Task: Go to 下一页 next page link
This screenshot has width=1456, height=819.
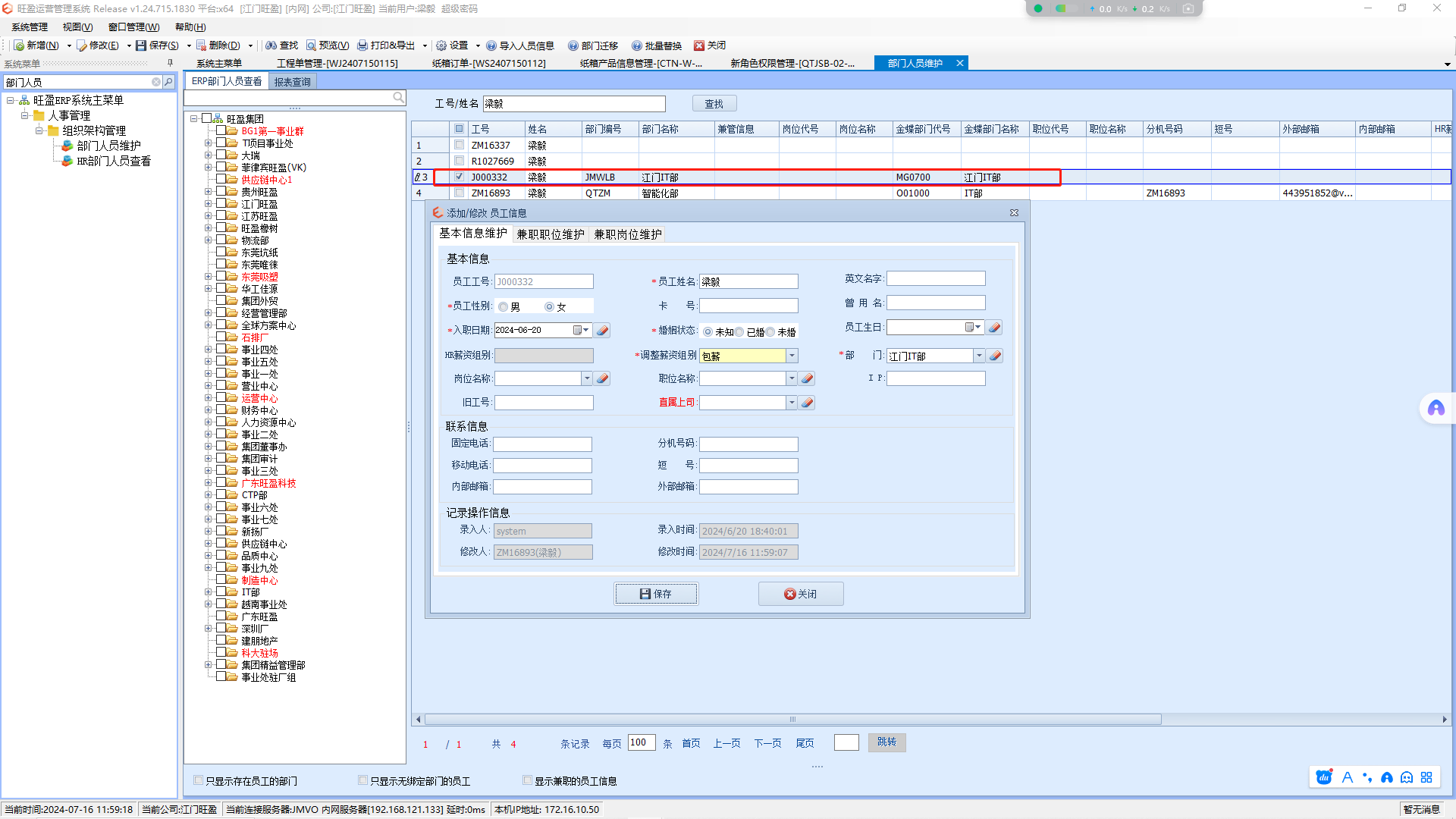Action: pos(767,744)
